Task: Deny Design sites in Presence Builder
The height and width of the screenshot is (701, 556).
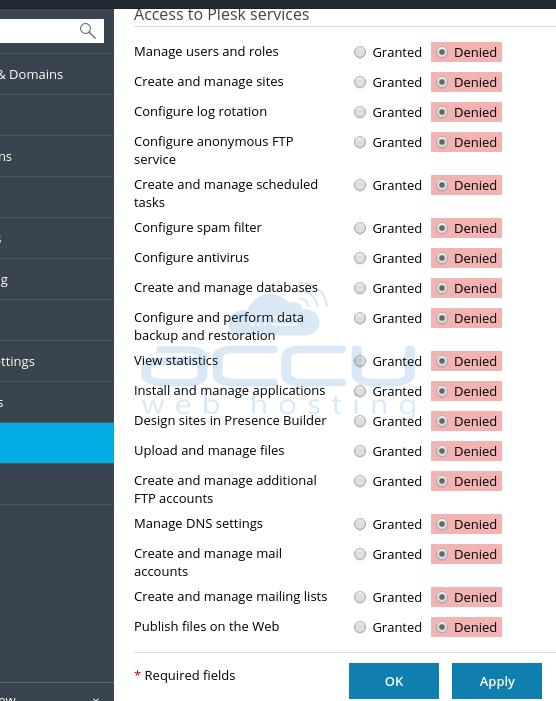Action: click(442, 421)
